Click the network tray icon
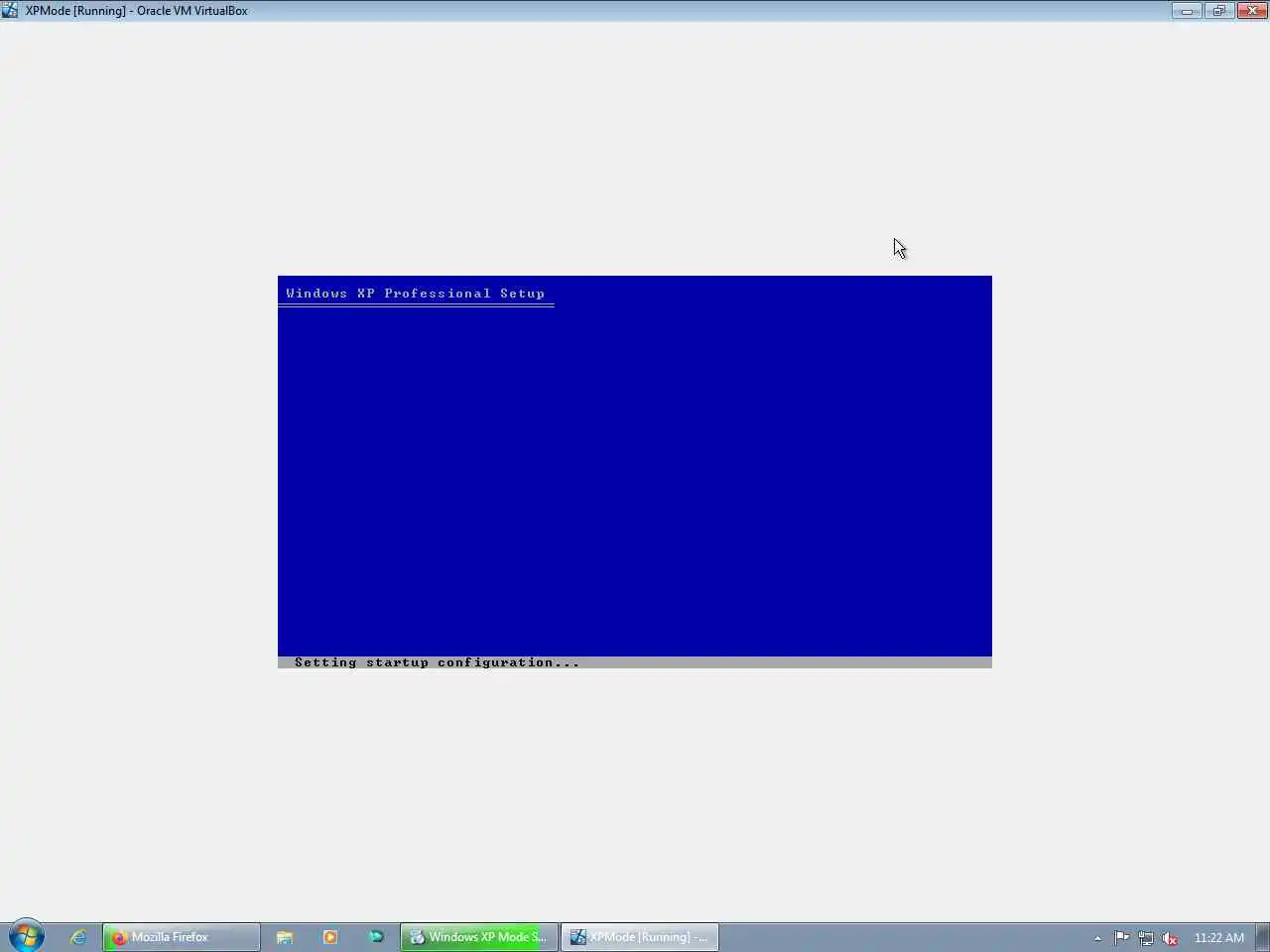The width and height of the screenshot is (1270, 952). (x=1146, y=938)
